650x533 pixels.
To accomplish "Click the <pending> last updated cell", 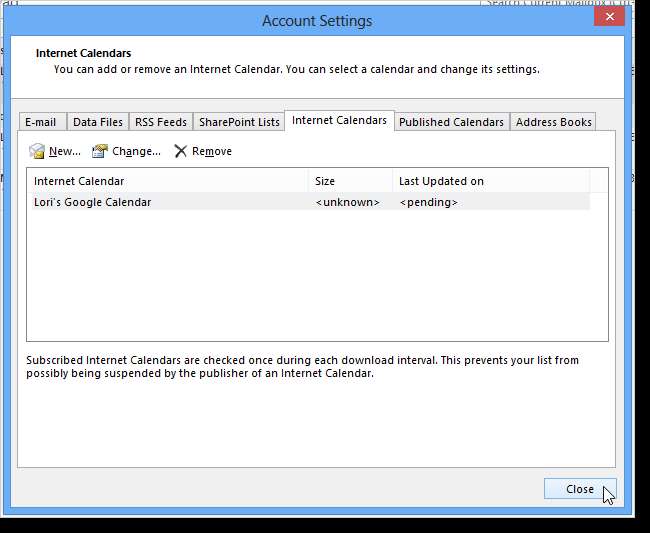I will pyautogui.click(x=428, y=202).
